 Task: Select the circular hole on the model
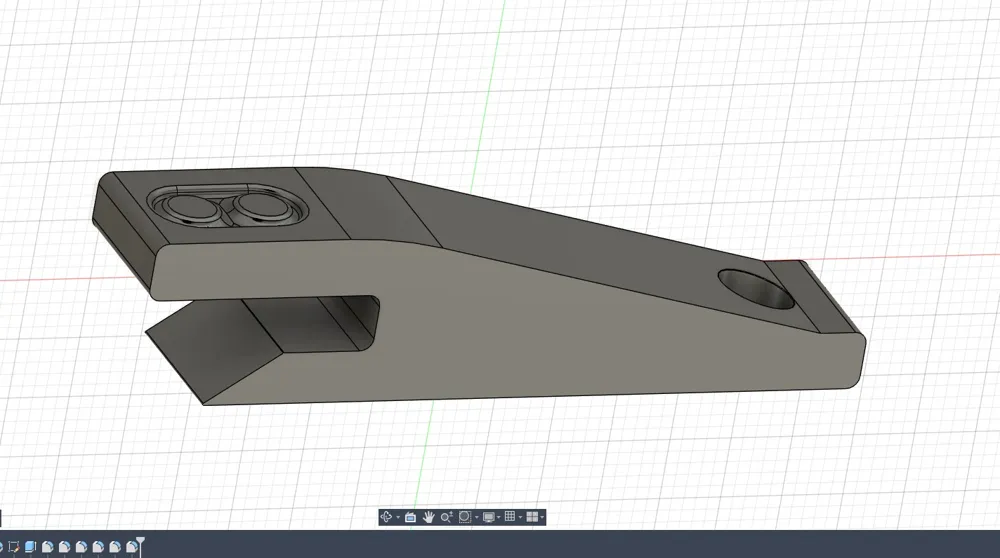[x=756, y=290]
